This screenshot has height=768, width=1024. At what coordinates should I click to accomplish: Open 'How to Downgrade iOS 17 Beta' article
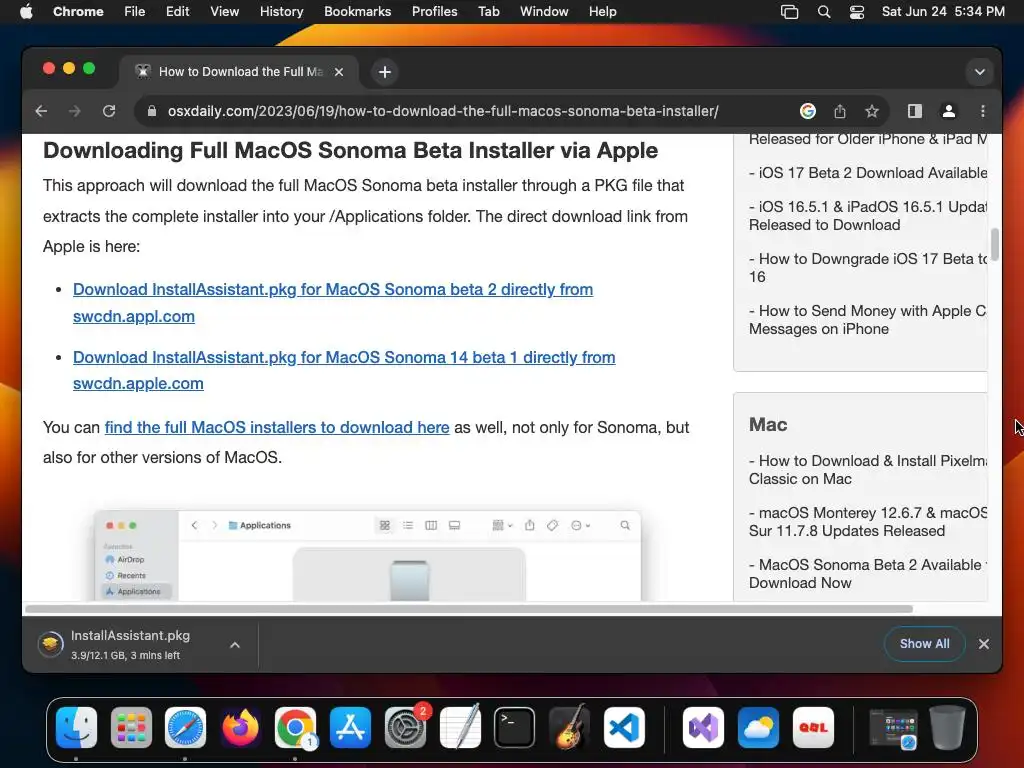coord(868,268)
